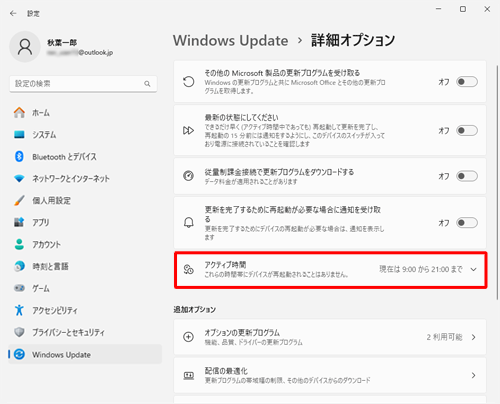The height and width of the screenshot is (404, 500).
Task: Click the 配信の最適化 delivery icon
Action: point(189,376)
